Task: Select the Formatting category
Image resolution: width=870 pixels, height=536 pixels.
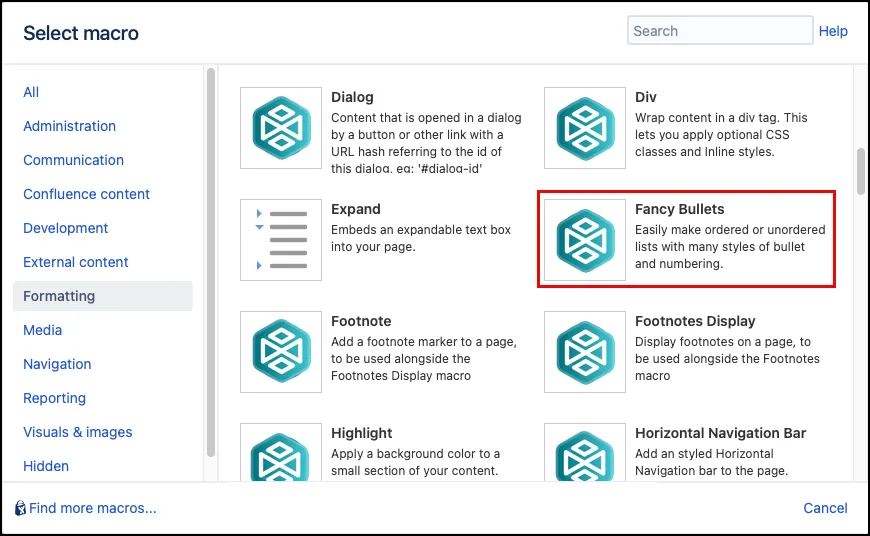Action: pos(103,296)
